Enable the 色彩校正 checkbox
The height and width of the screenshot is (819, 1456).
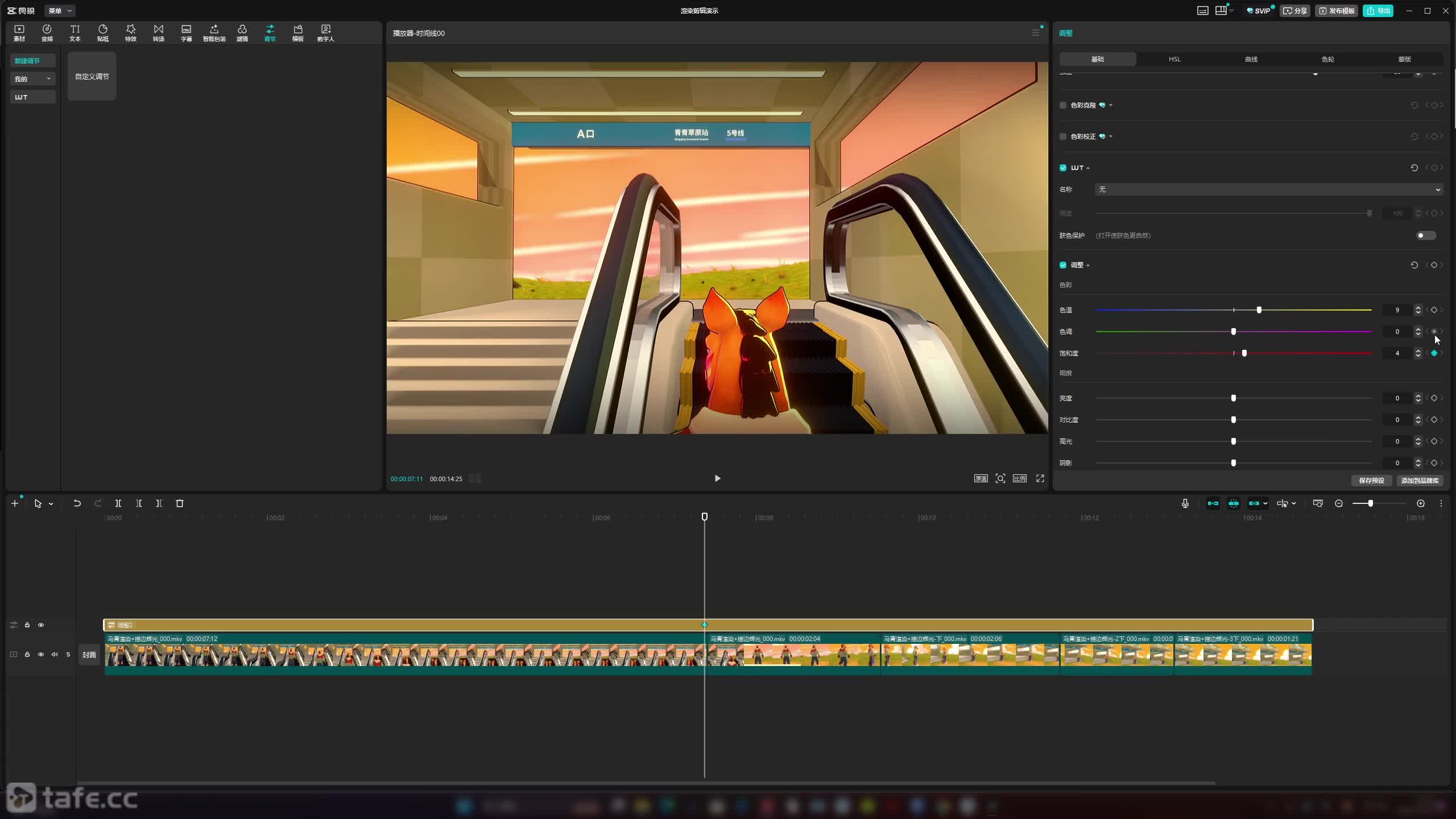tap(1063, 136)
